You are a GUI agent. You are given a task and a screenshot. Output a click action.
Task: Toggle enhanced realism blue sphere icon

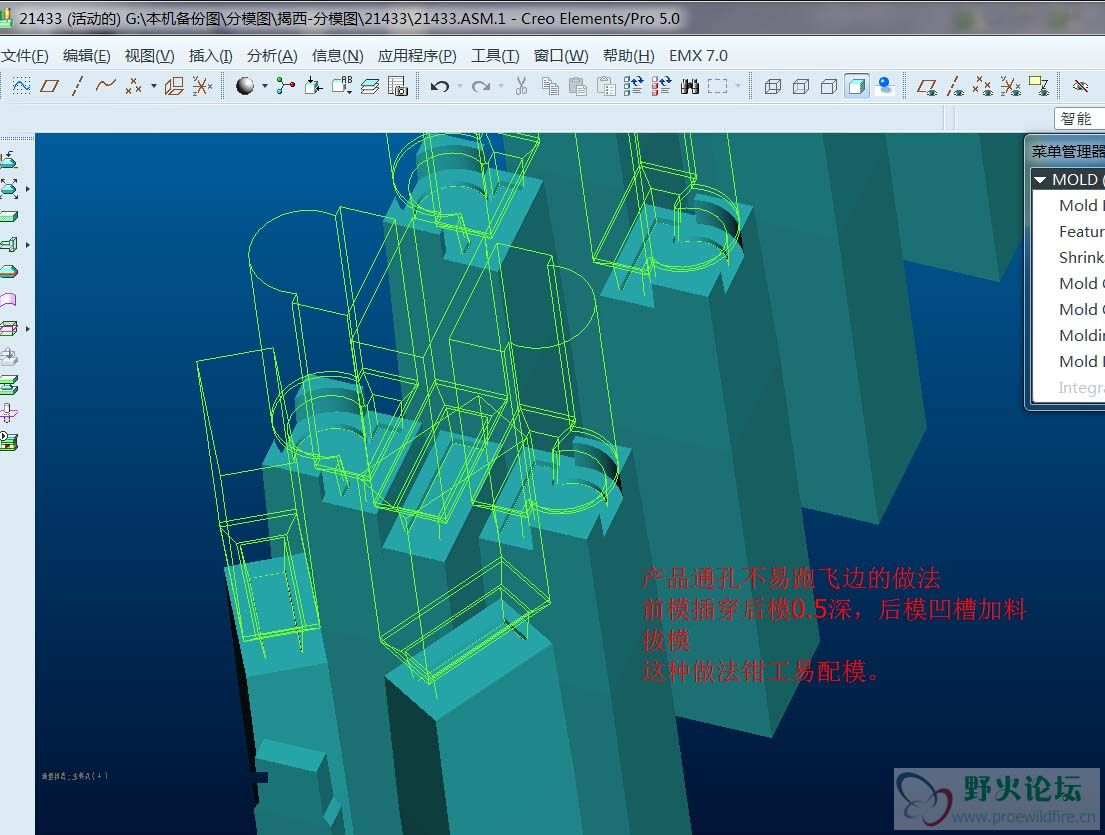tap(885, 86)
